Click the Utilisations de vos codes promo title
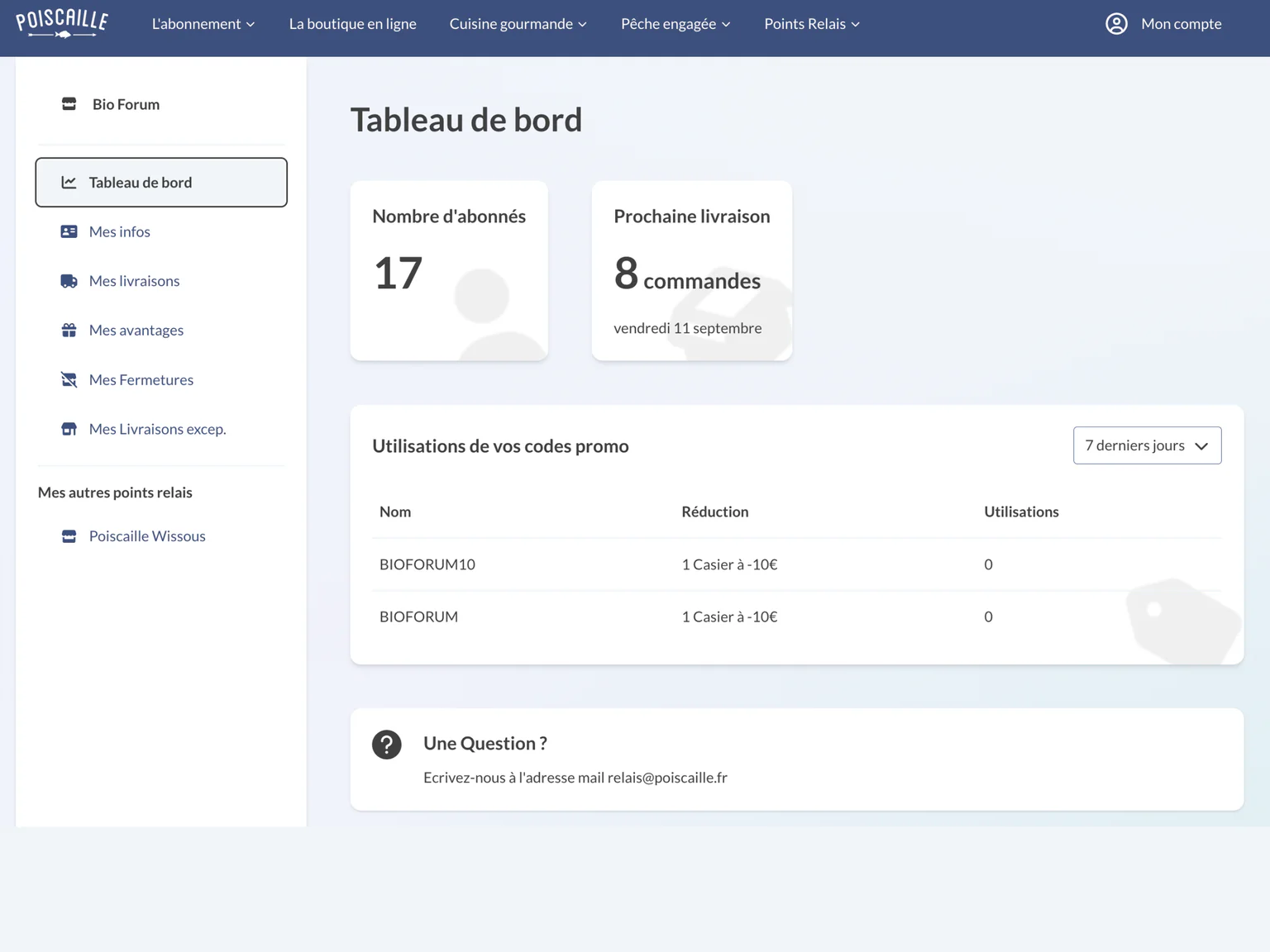The image size is (1270, 952). click(x=500, y=446)
